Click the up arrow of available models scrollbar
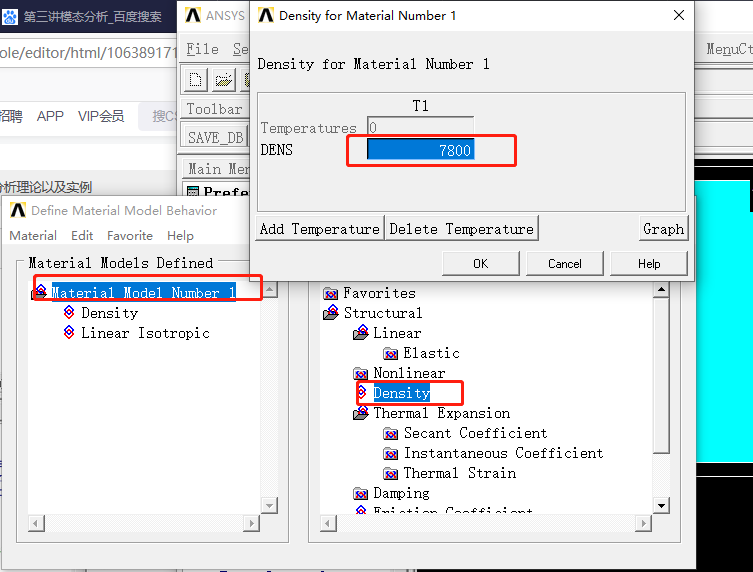This screenshot has height=572, width=753. [x=661, y=290]
